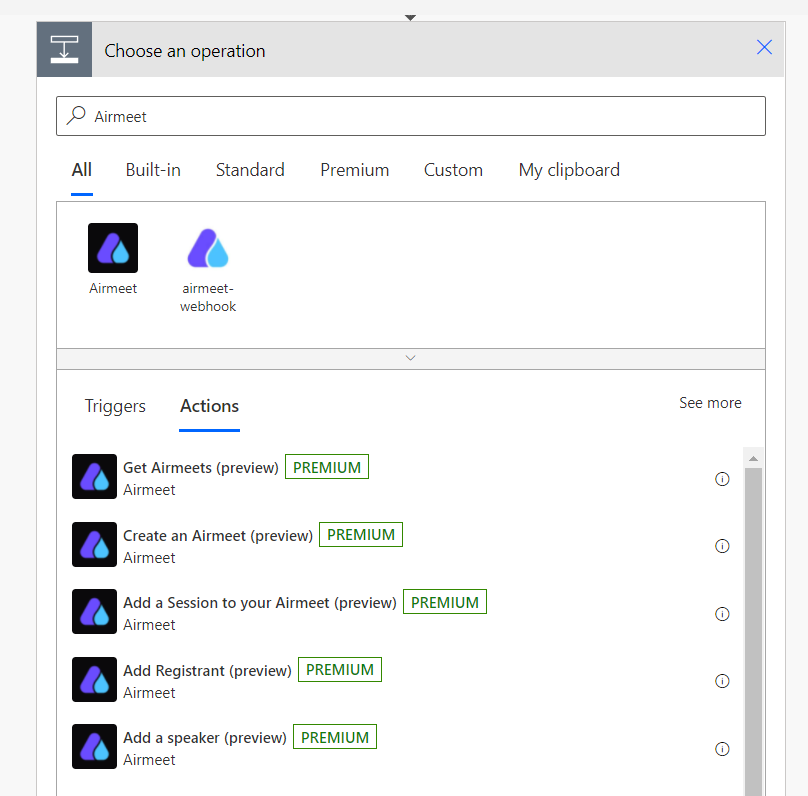The image size is (808, 796).
Task: Choose Add a speaker (preview) action
Action: [205, 737]
